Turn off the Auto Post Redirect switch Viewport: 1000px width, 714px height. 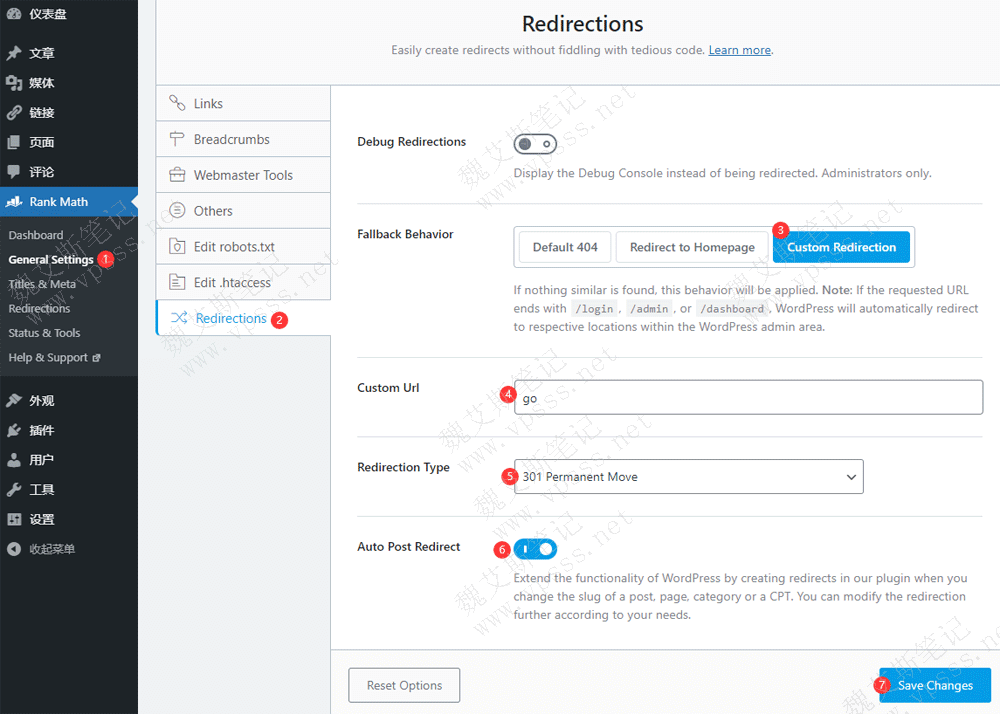535,548
